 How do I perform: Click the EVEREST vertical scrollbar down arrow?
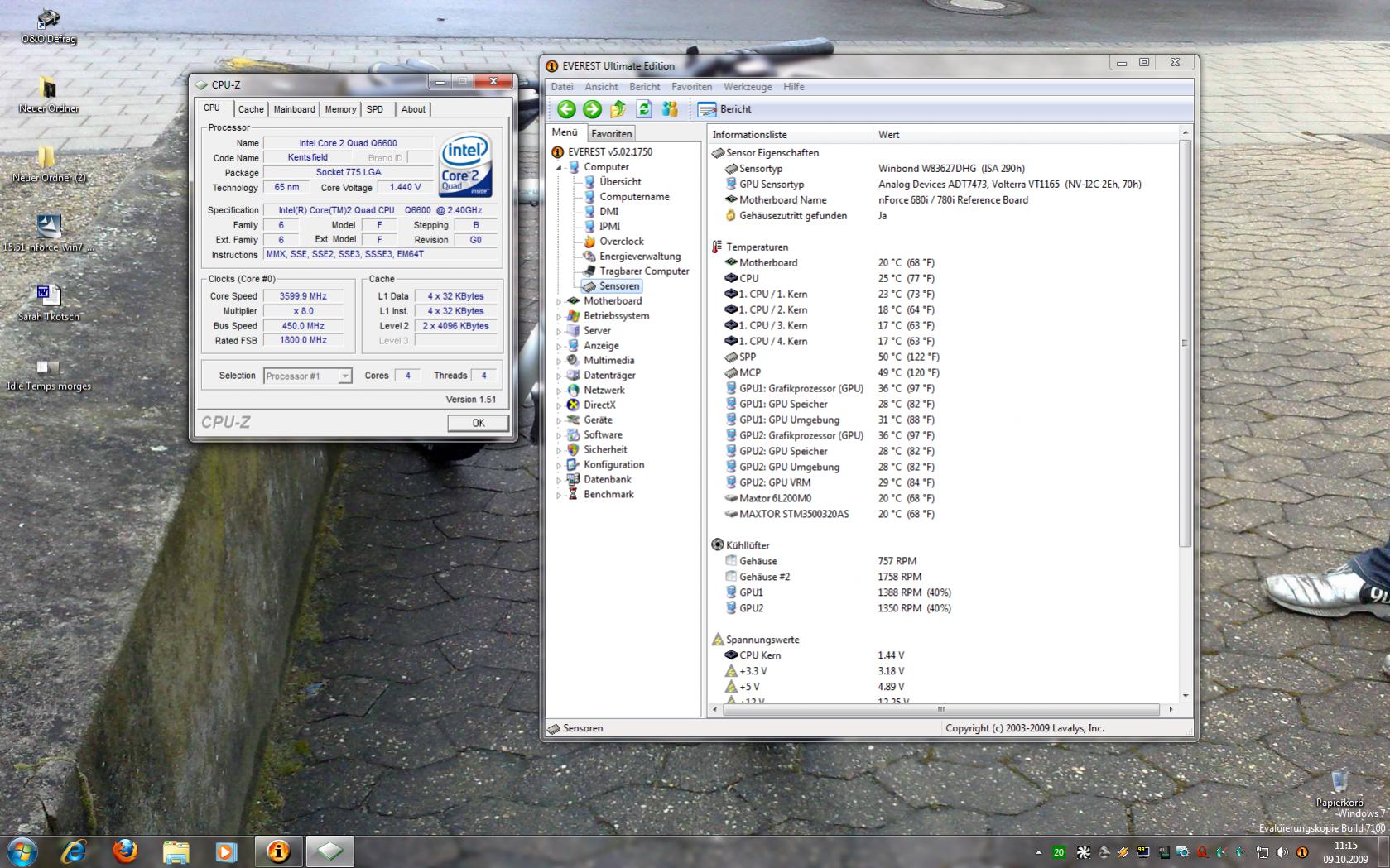pyautogui.click(x=1186, y=696)
